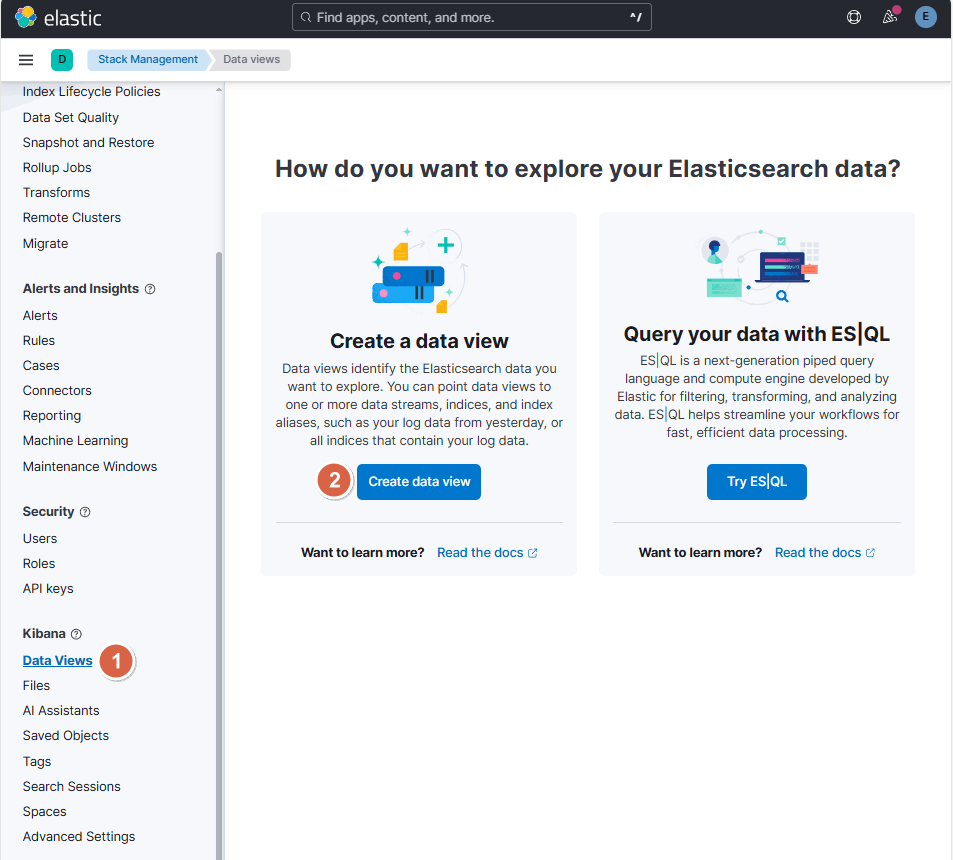The image size is (953, 860).
Task: Open API keys
Action: pos(48,589)
